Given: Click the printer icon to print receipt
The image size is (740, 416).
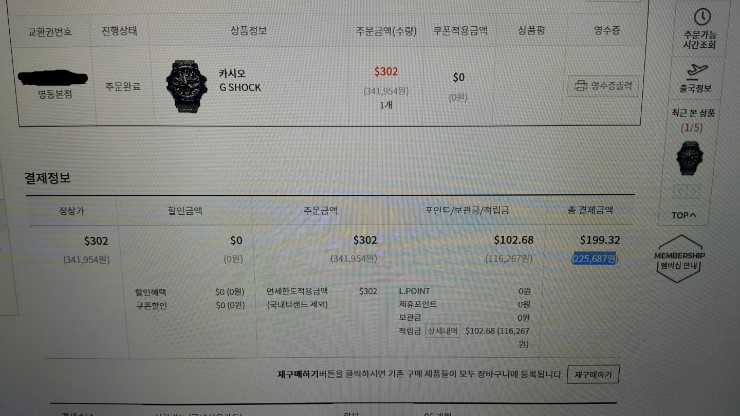Looking at the screenshot, I should click(x=580, y=85).
